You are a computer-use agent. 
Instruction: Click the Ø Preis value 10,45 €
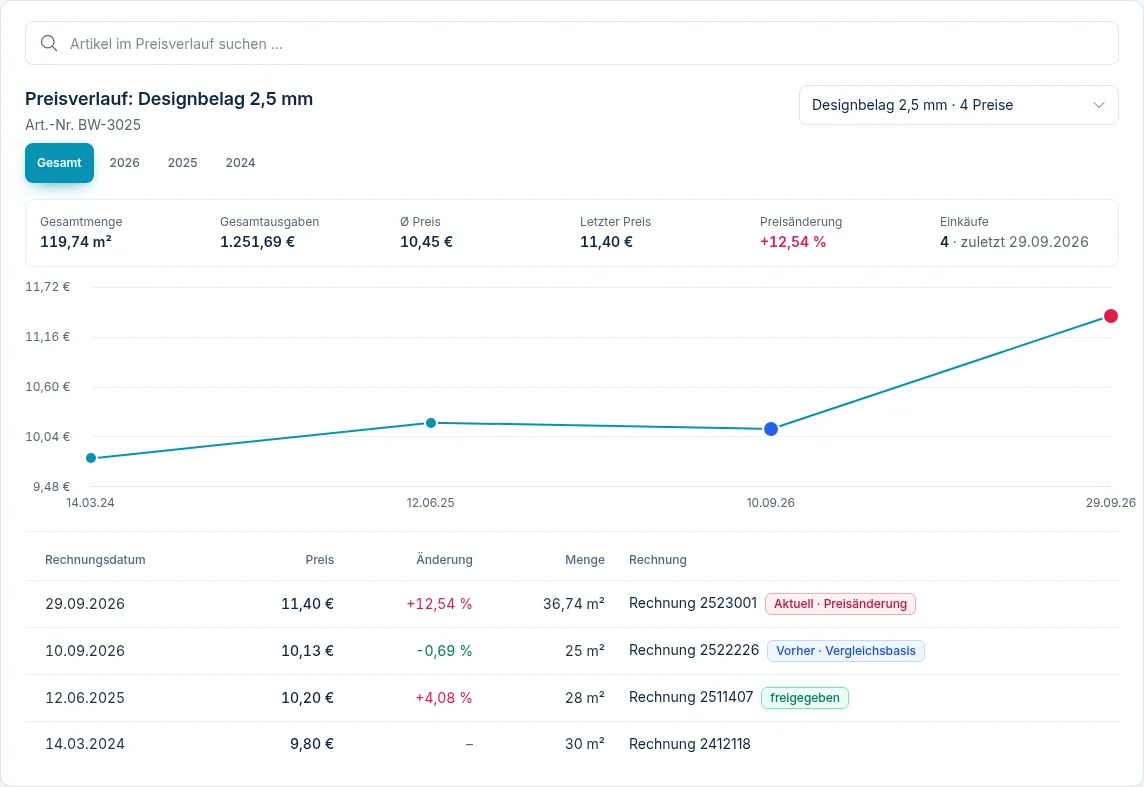tap(426, 241)
